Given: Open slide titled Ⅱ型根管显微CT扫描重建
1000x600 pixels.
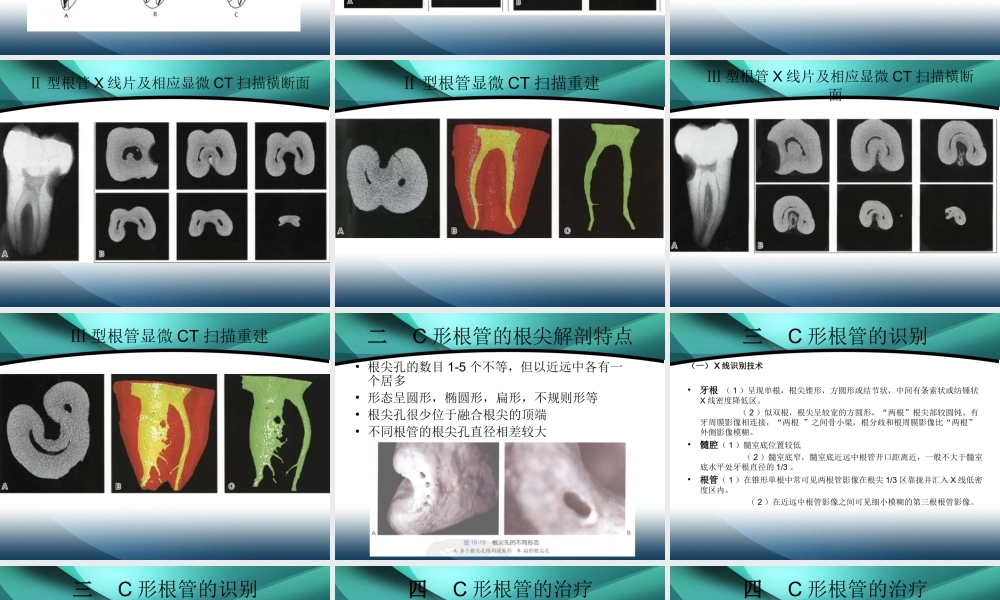Looking at the screenshot, I should point(500,183).
